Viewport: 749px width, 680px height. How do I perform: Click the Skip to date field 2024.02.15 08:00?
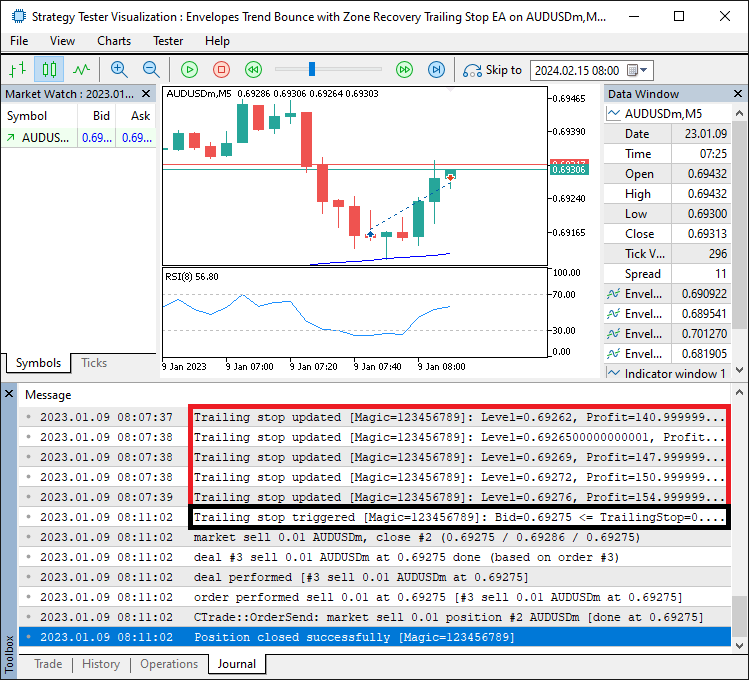coord(577,71)
